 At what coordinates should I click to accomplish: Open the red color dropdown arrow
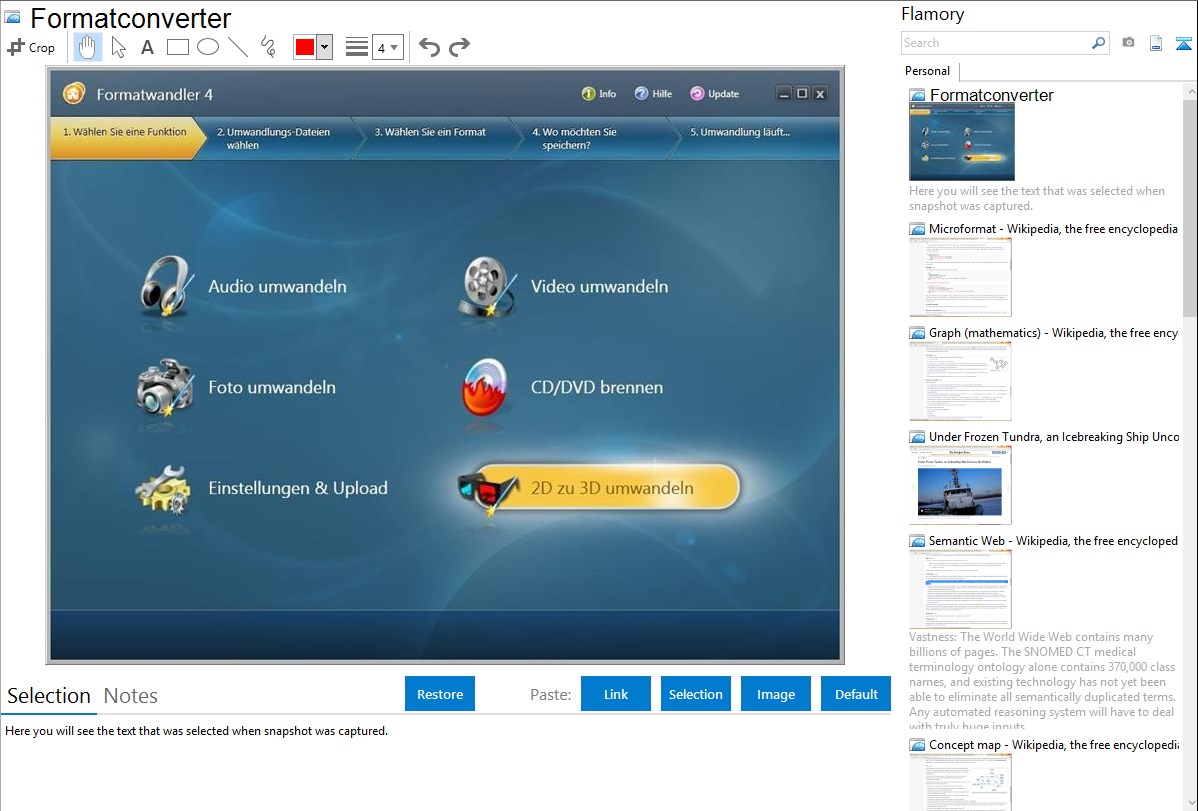pos(324,47)
